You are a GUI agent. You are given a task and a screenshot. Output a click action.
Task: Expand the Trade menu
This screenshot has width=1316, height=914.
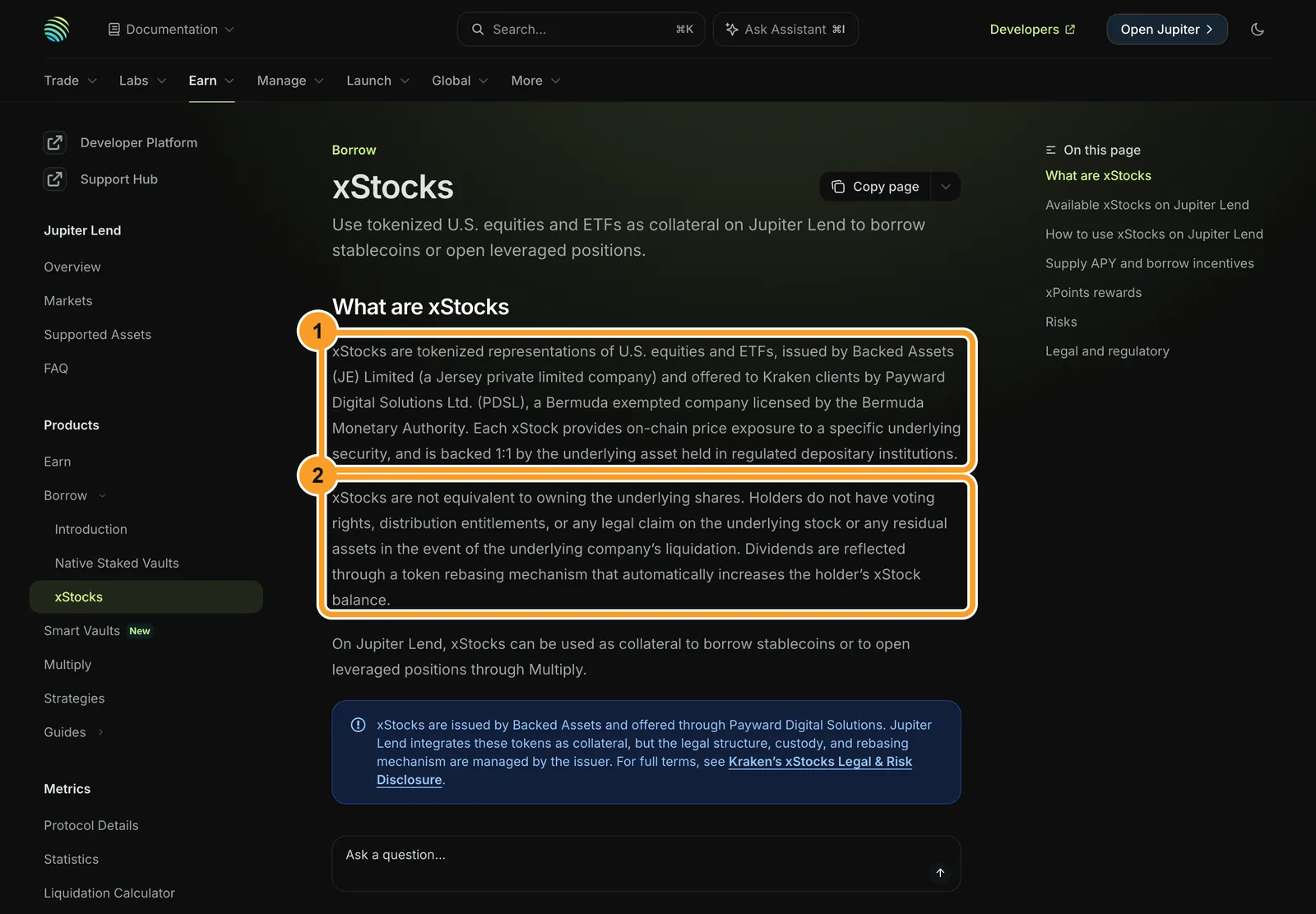(71, 81)
